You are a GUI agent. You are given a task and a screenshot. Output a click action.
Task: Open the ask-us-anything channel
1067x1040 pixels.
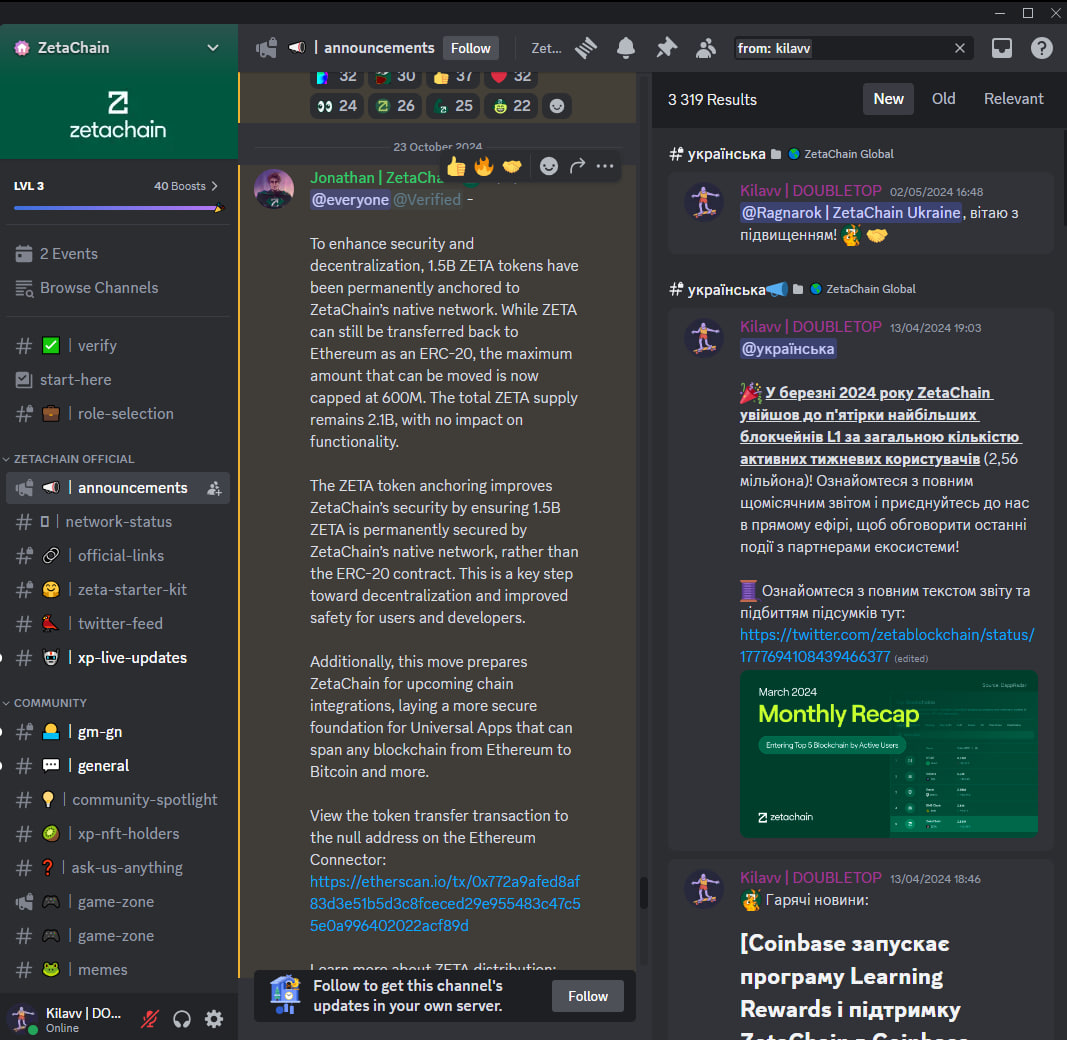coord(118,868)
